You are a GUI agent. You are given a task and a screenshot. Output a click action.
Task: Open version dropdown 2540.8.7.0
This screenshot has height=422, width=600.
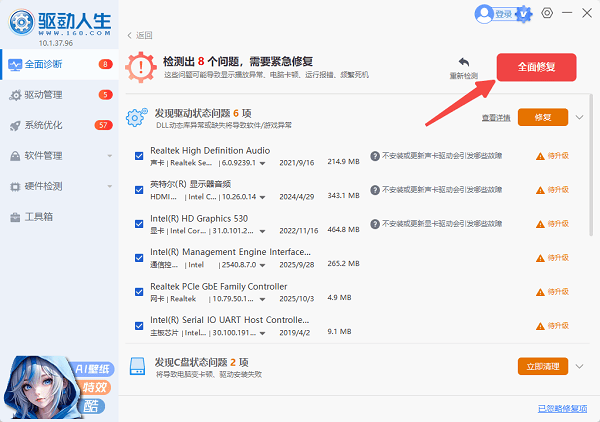point(262,265)
